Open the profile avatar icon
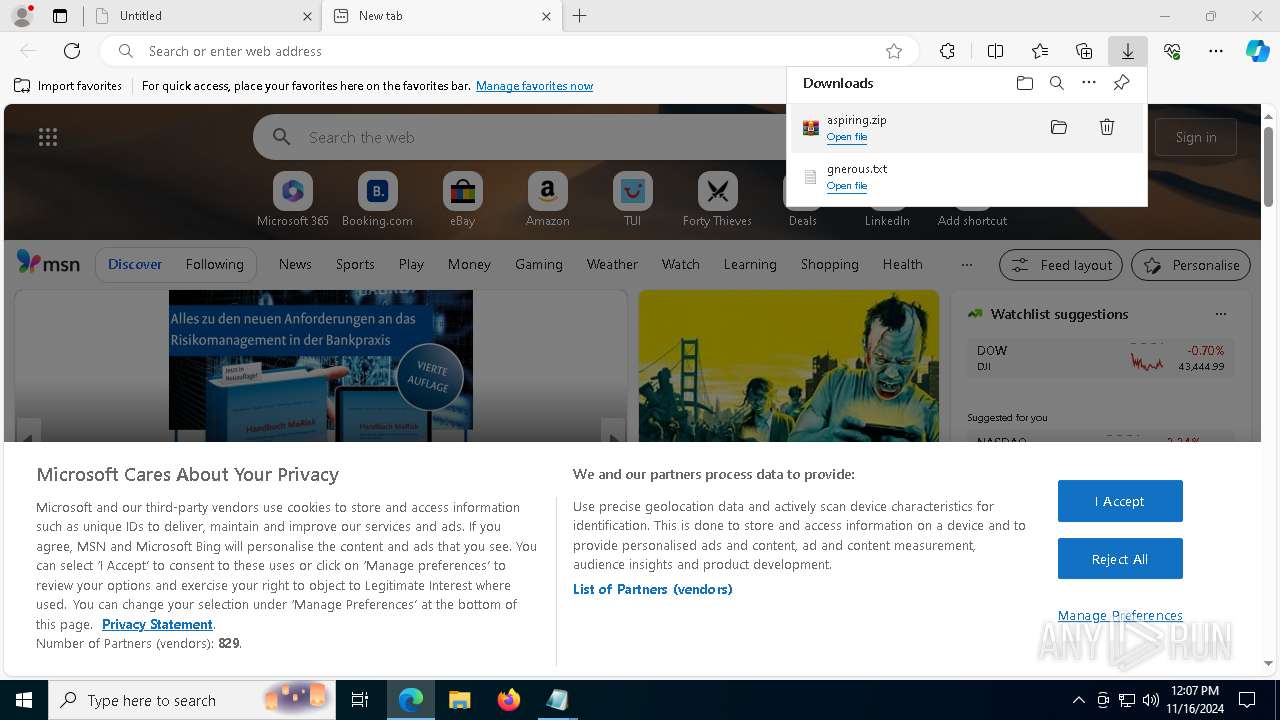The image size is (1280, 720). pyautogui.click(x=21, y=16)
